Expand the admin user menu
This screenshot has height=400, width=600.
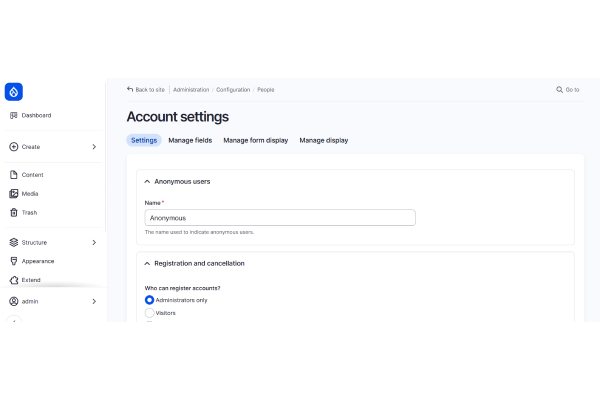coord(94,301)
